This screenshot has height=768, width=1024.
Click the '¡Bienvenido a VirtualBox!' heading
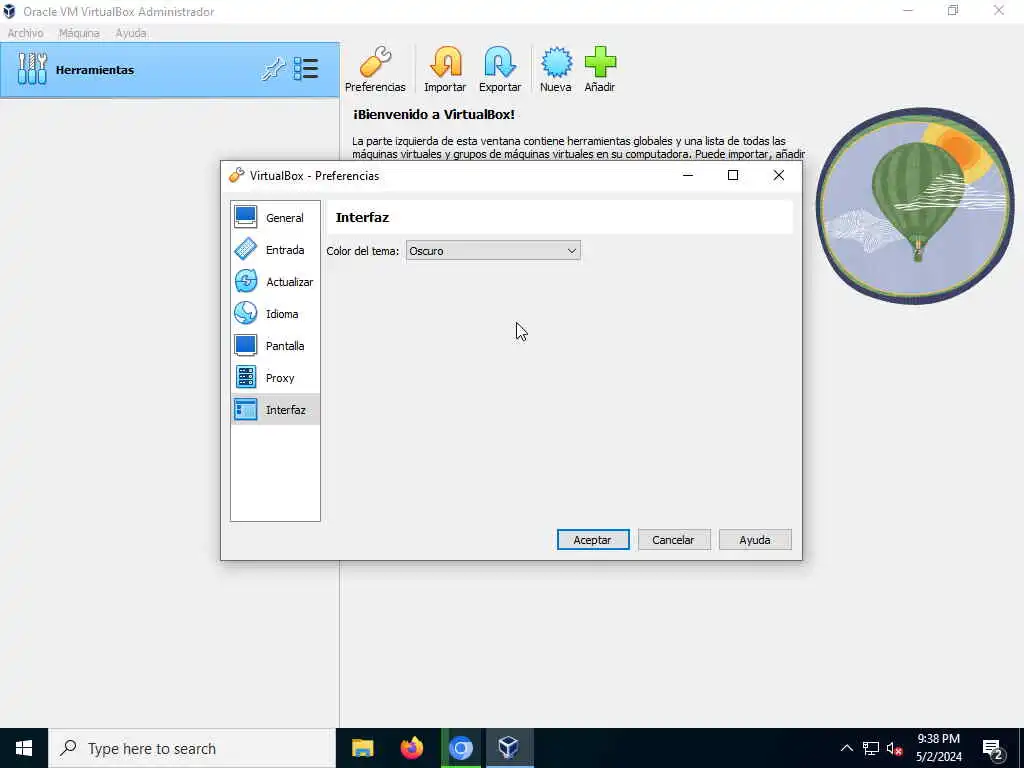pyautogui.click(x=434, y=114)
